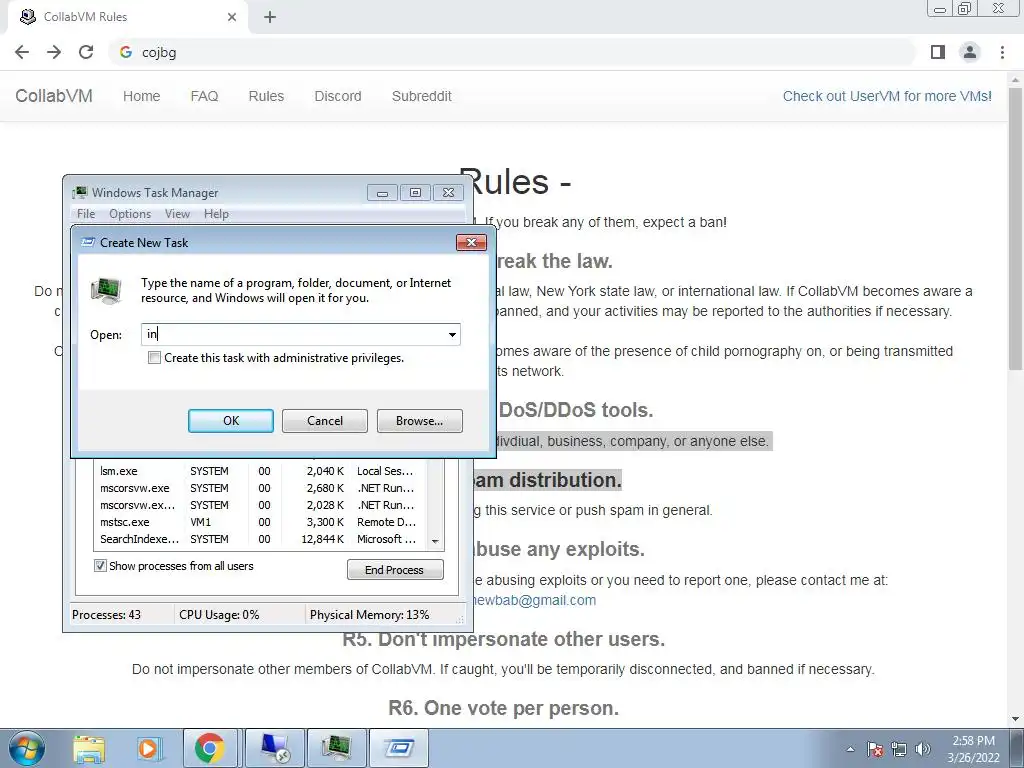Click Check out UserVM for more VMs link
The image size is (1024, 768).
click(887, 96)
